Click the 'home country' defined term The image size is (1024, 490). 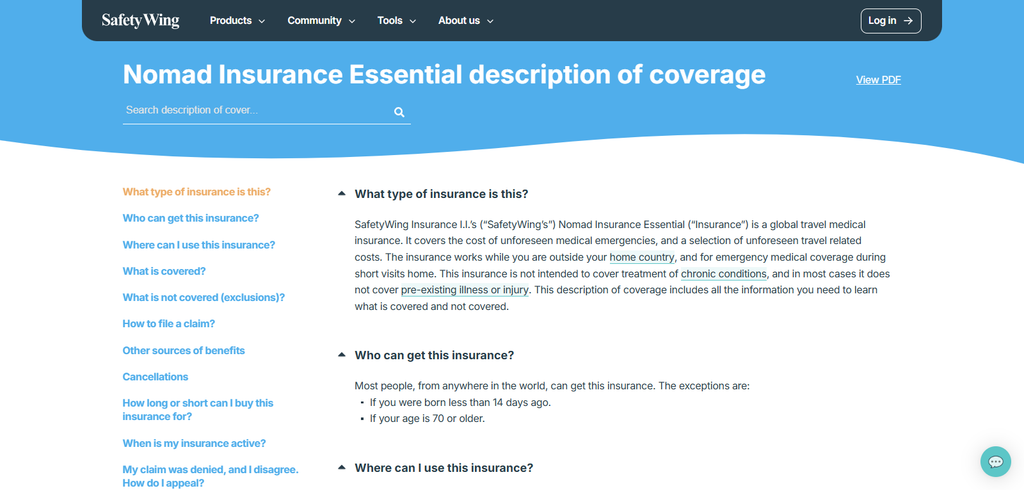[642, 257]
